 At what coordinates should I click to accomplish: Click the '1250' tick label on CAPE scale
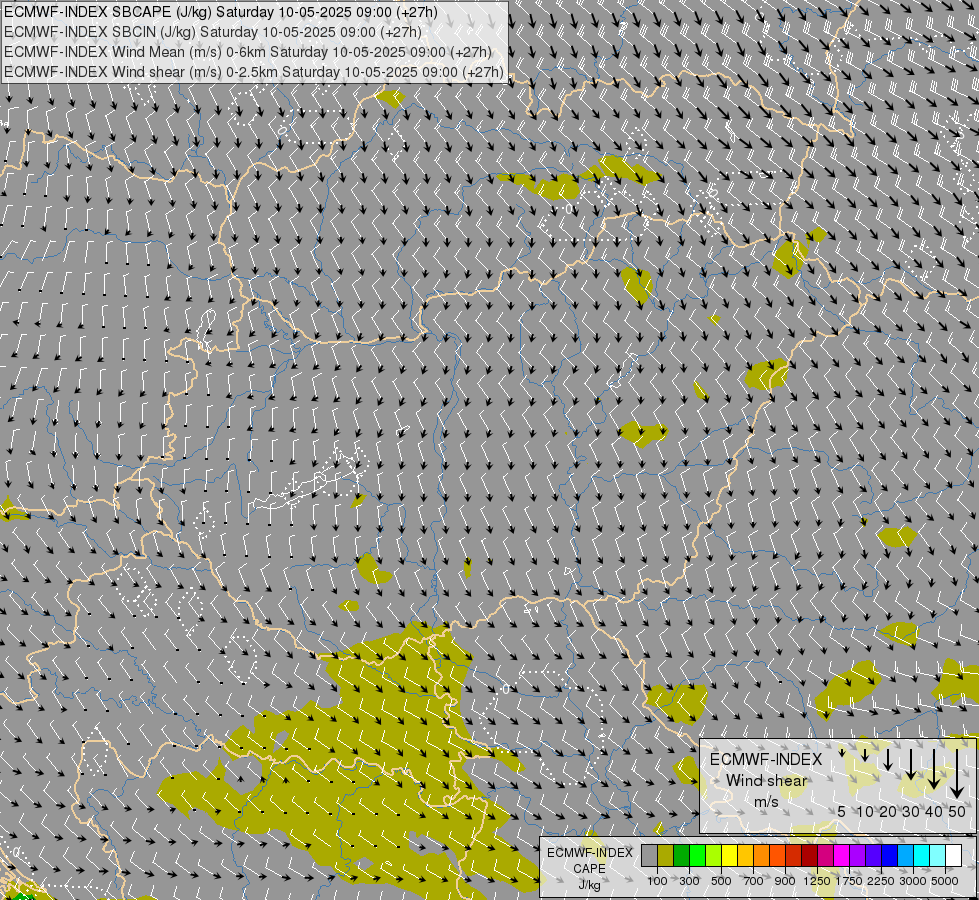tap(817, 881)
